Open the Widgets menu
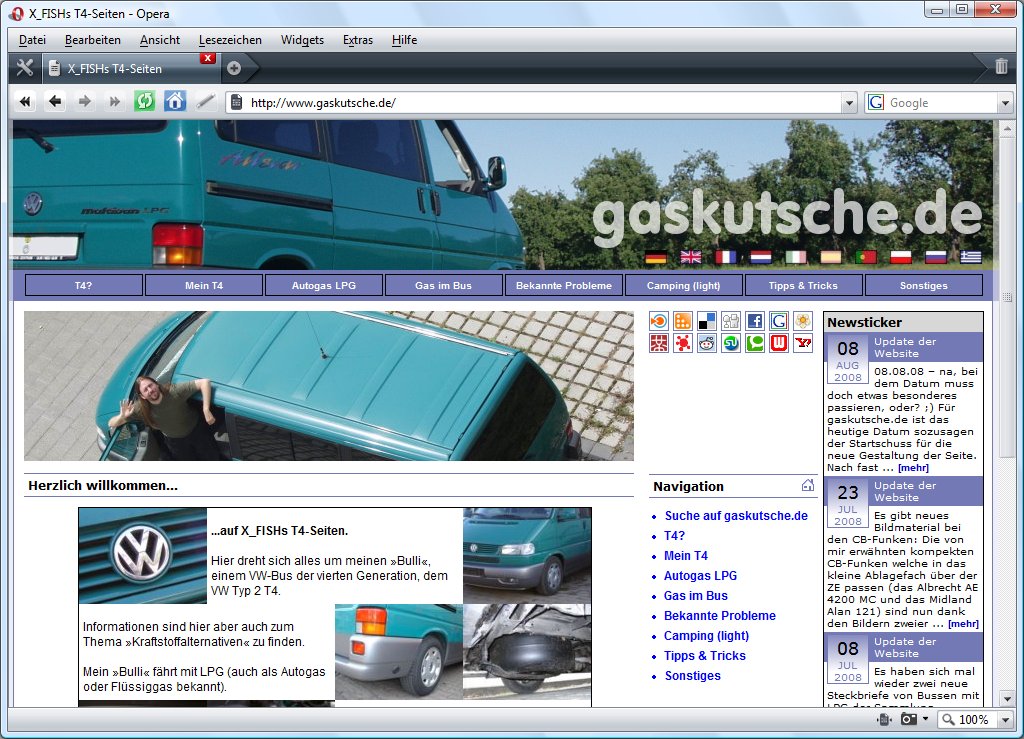The height and width of the screenshot is (739, 1024). tap(302, 40)
